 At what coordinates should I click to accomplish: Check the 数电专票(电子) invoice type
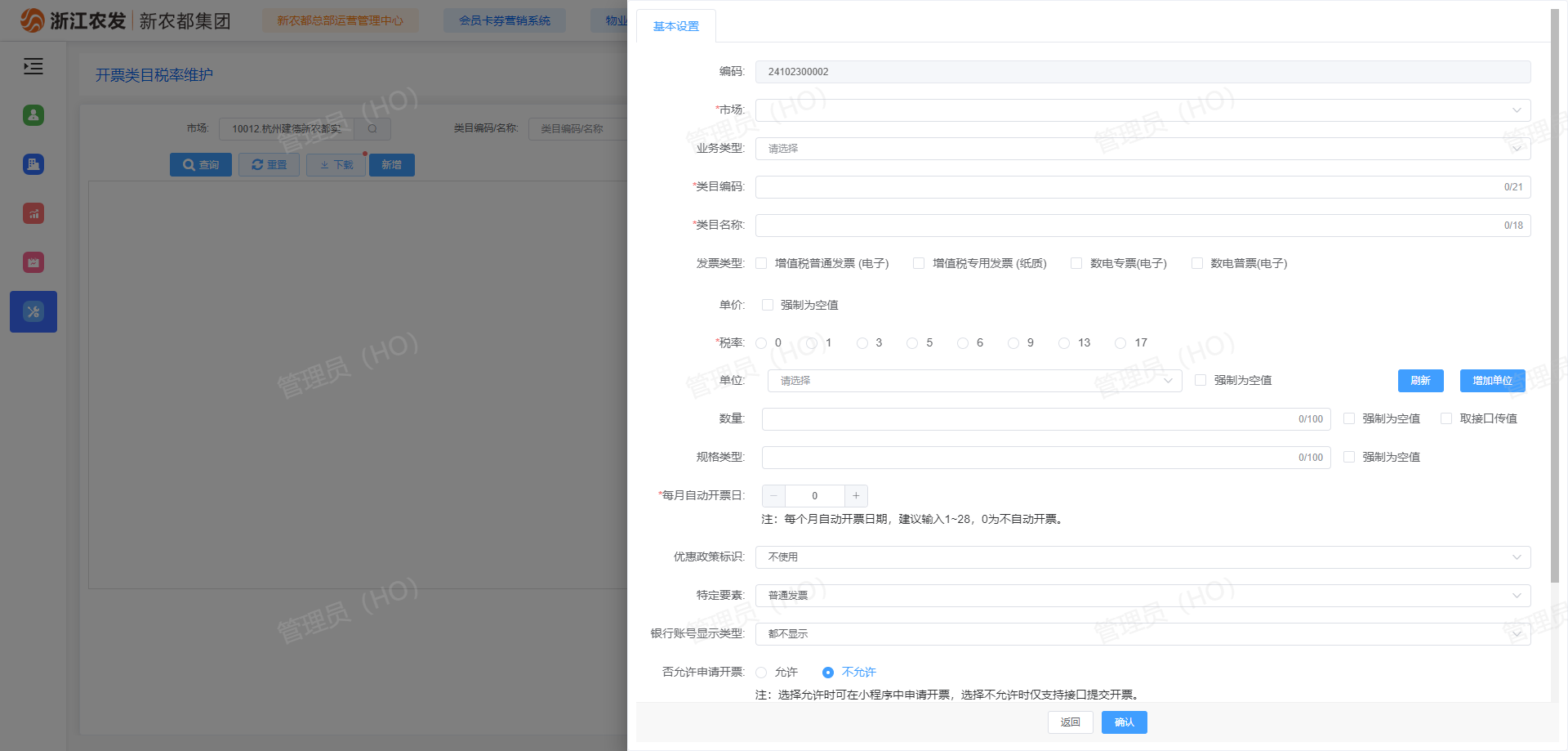coord(1076,263)
